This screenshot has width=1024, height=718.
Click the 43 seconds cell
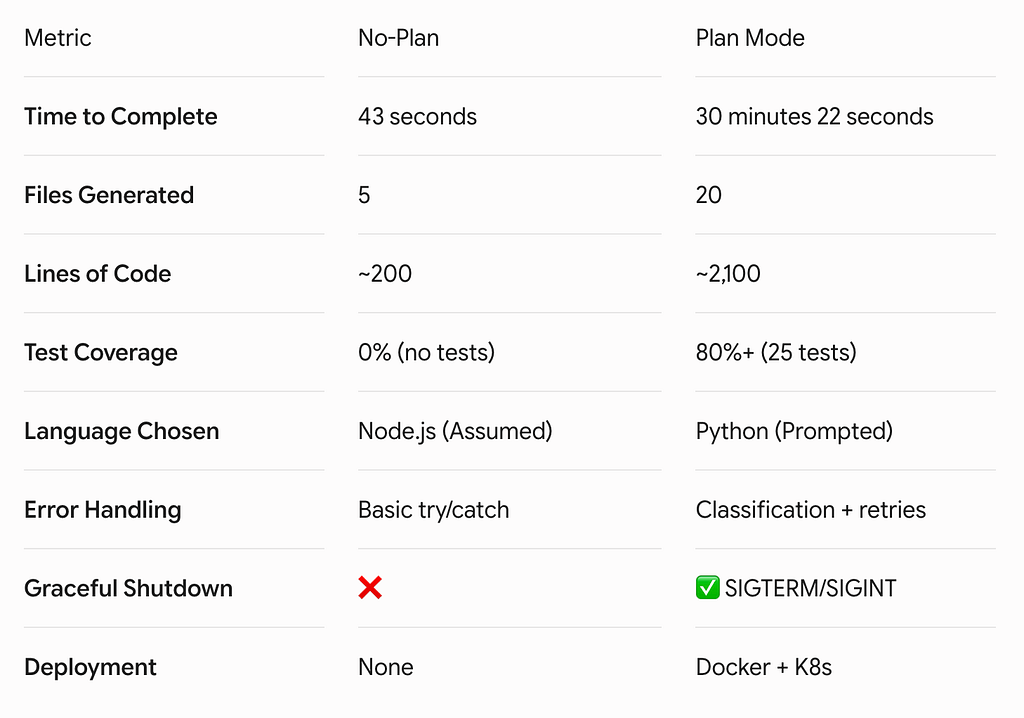[417, 116]
